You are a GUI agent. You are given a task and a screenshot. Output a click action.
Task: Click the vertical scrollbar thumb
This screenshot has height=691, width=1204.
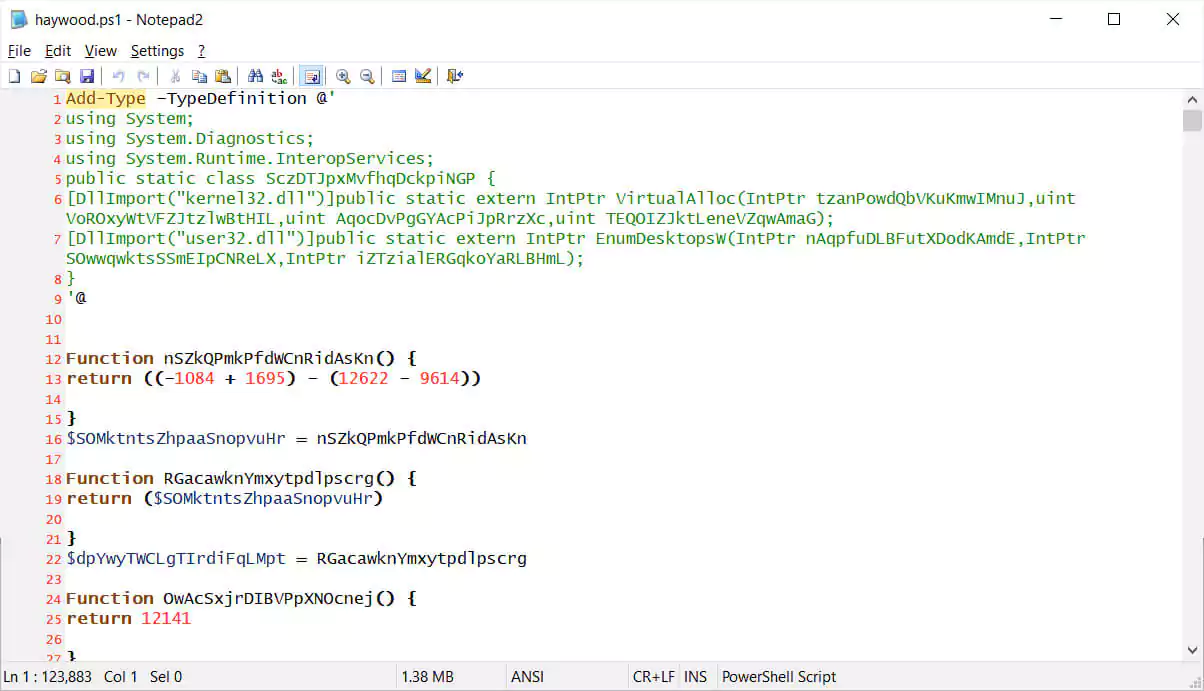[1192, 121]
